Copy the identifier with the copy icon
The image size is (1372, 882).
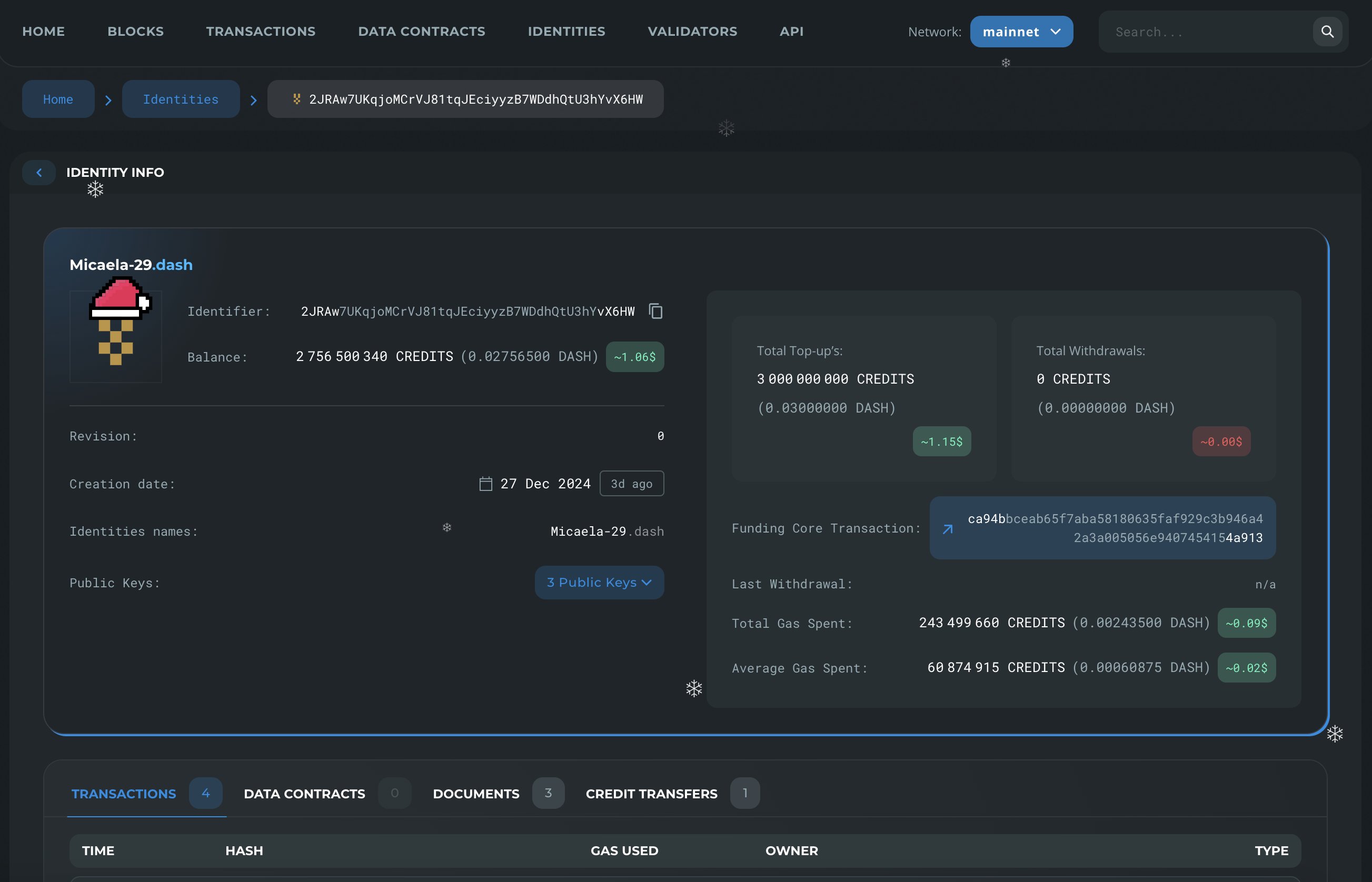pos(655,311)
